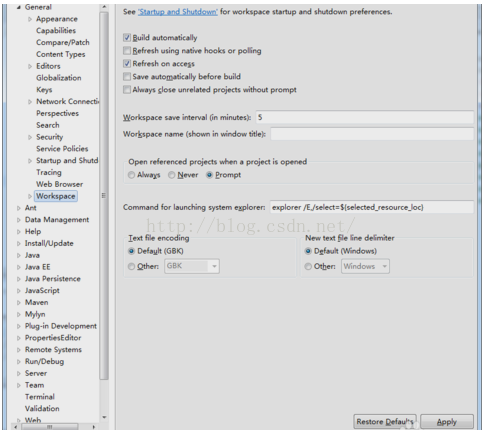
Task: Select the Never radio button
Action: pos(172,175)
